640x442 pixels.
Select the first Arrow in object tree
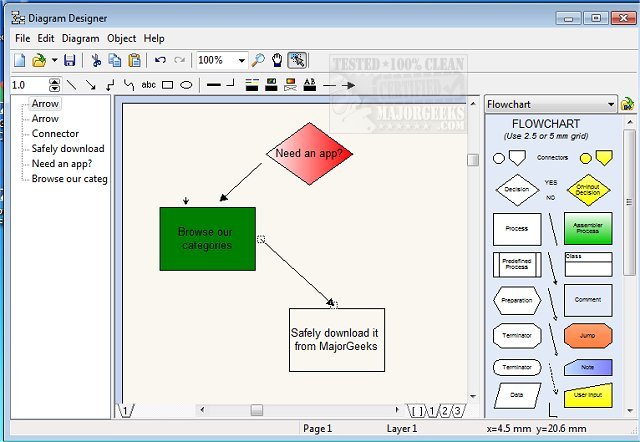[x=45, y=104]
